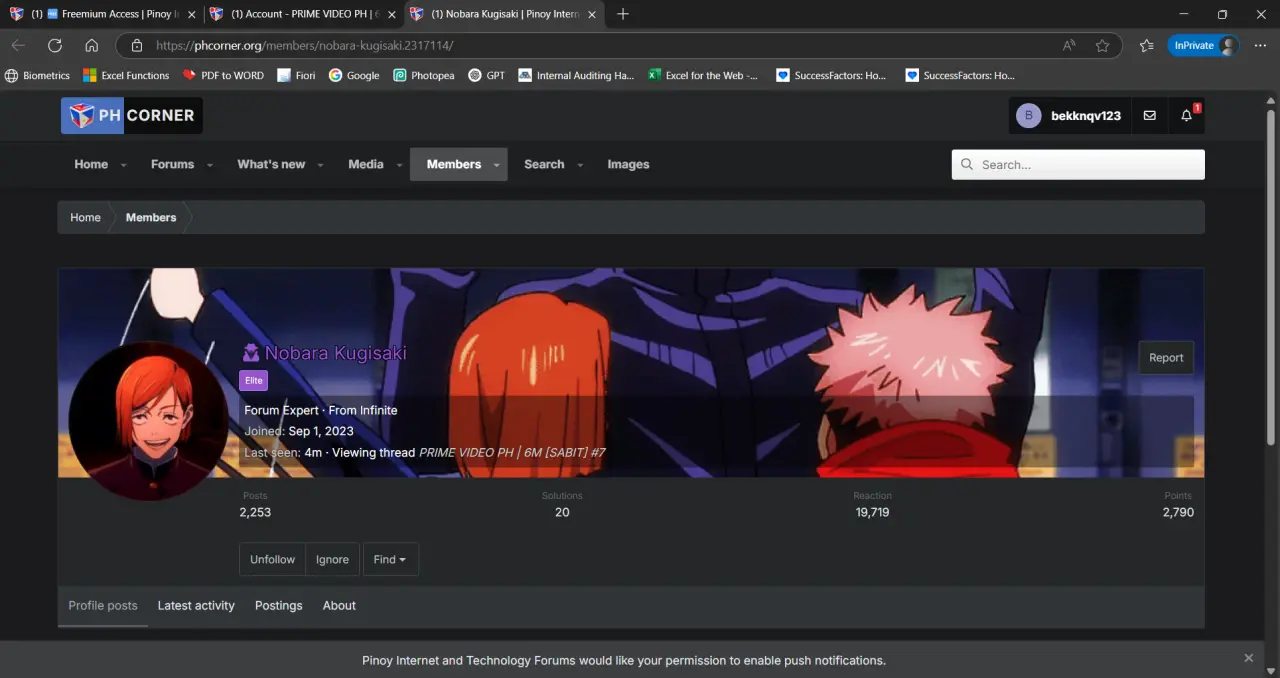
Task: Go to browser home icon
Action: point(91,45)
